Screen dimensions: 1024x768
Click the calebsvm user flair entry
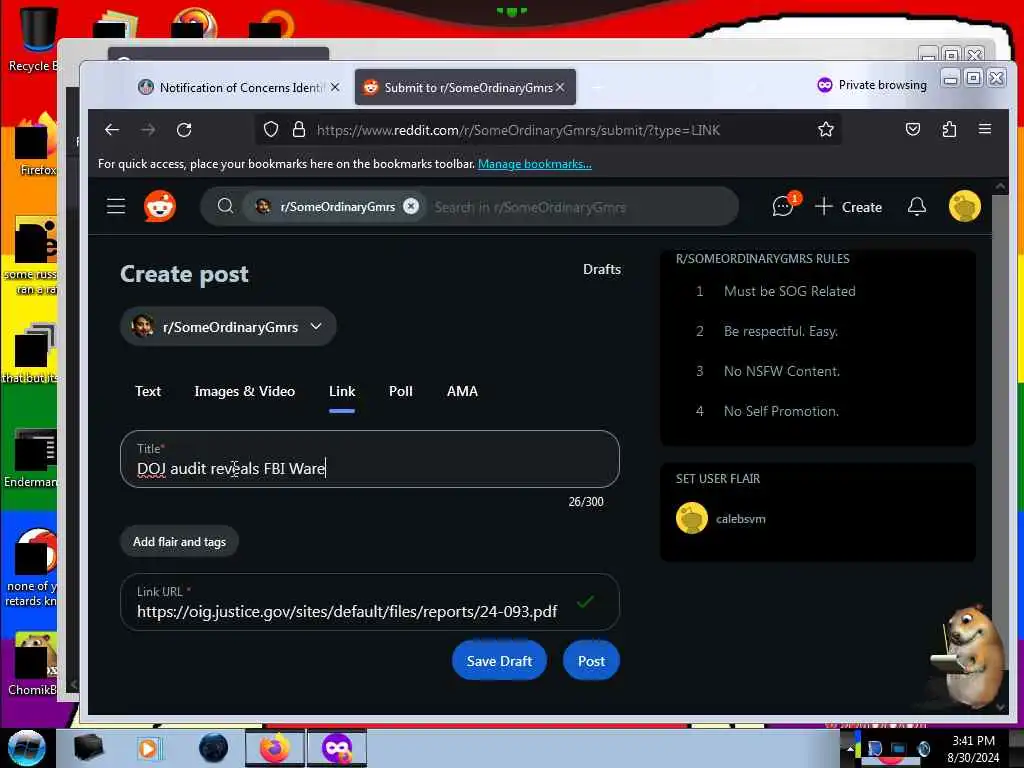(721, 519)
